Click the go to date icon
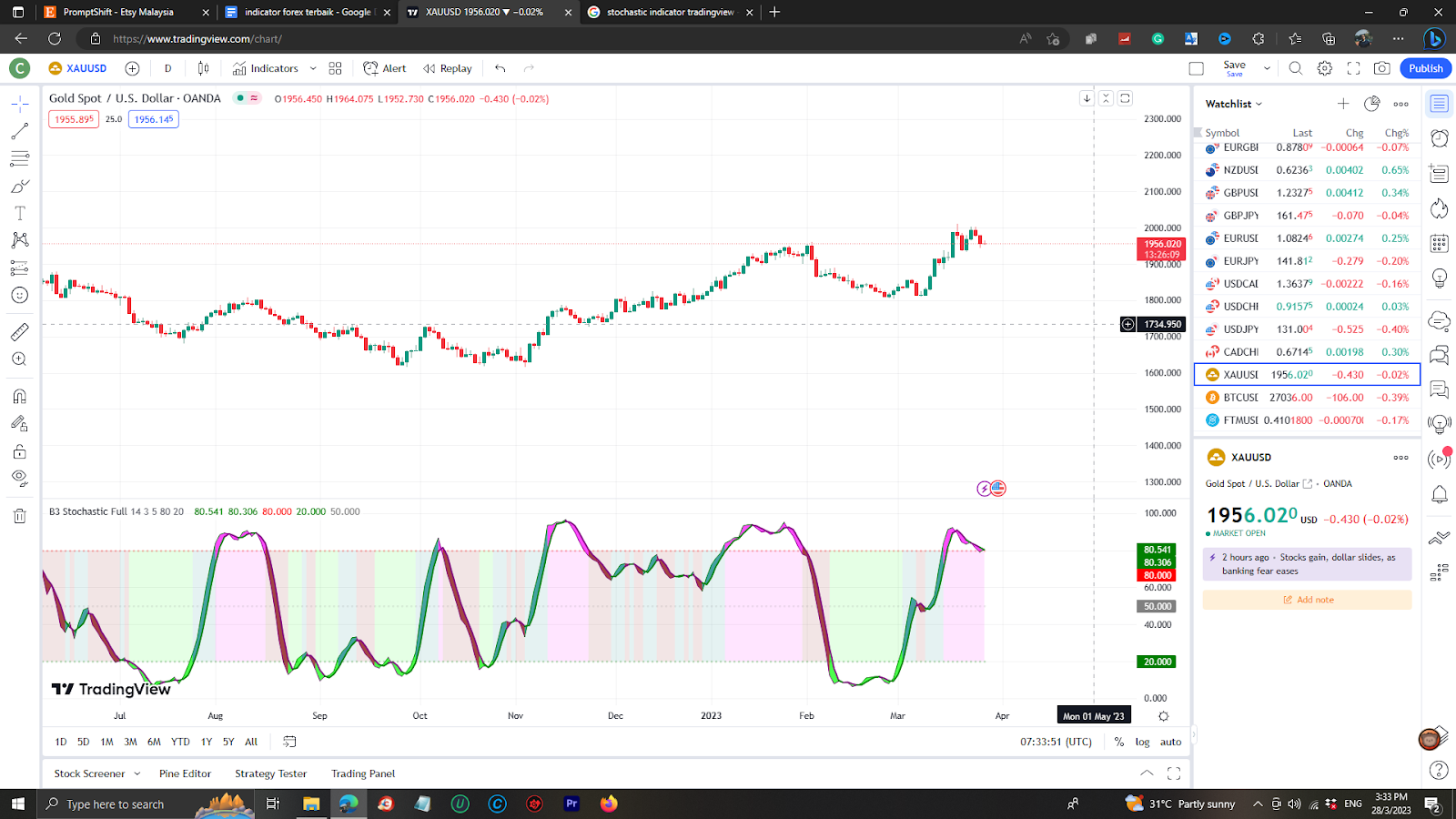The height and width of the screenshot is (819, 1456). [x=289, y=742]
